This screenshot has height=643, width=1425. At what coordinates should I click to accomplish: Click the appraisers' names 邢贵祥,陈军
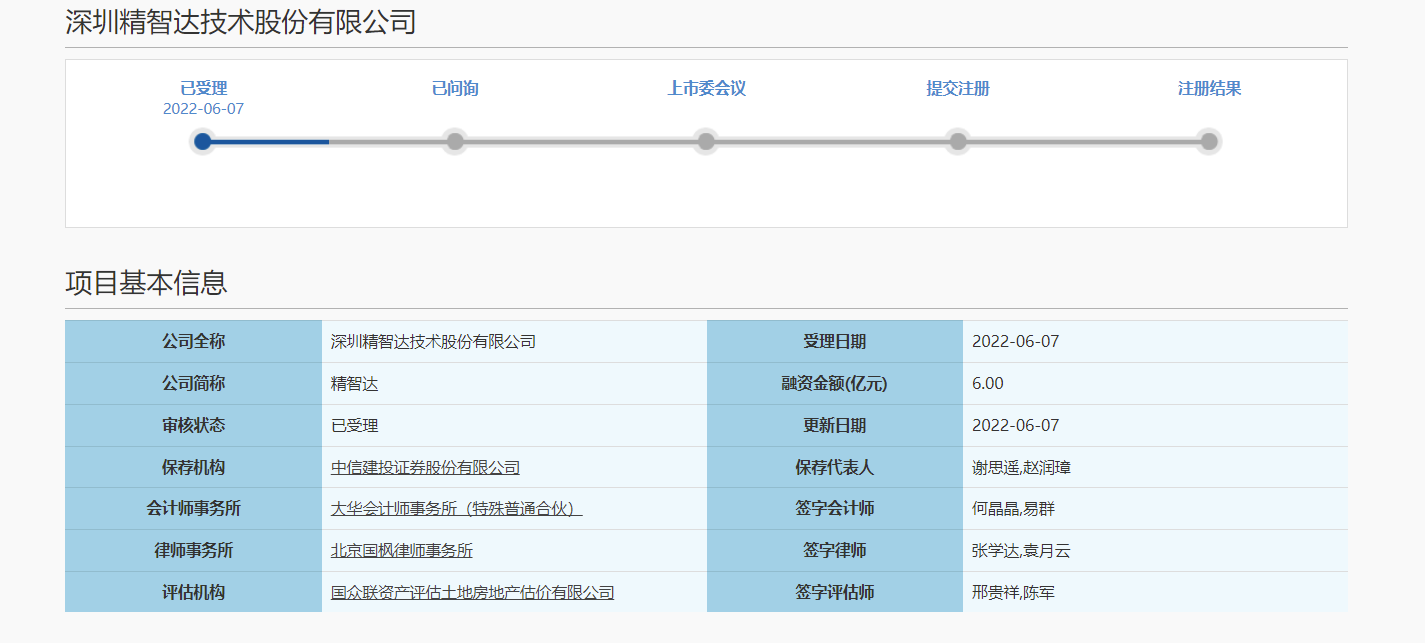point(1013,592)
